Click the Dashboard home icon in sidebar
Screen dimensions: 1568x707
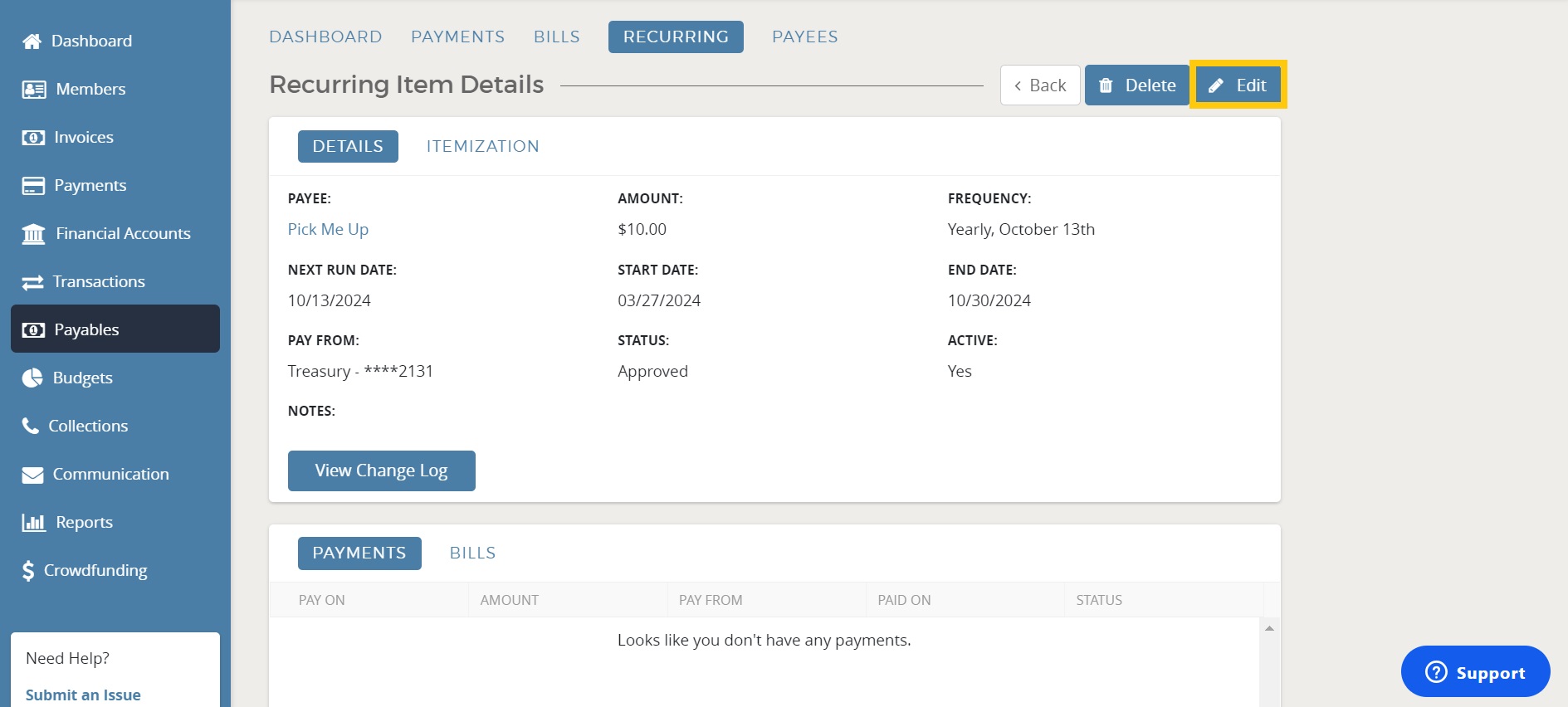click(x=32, y=41)
